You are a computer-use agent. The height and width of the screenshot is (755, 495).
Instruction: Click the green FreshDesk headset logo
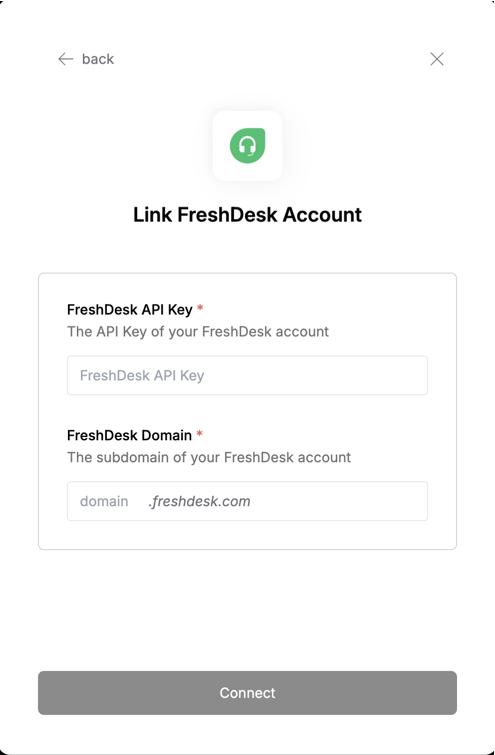(x=248, y=145)
